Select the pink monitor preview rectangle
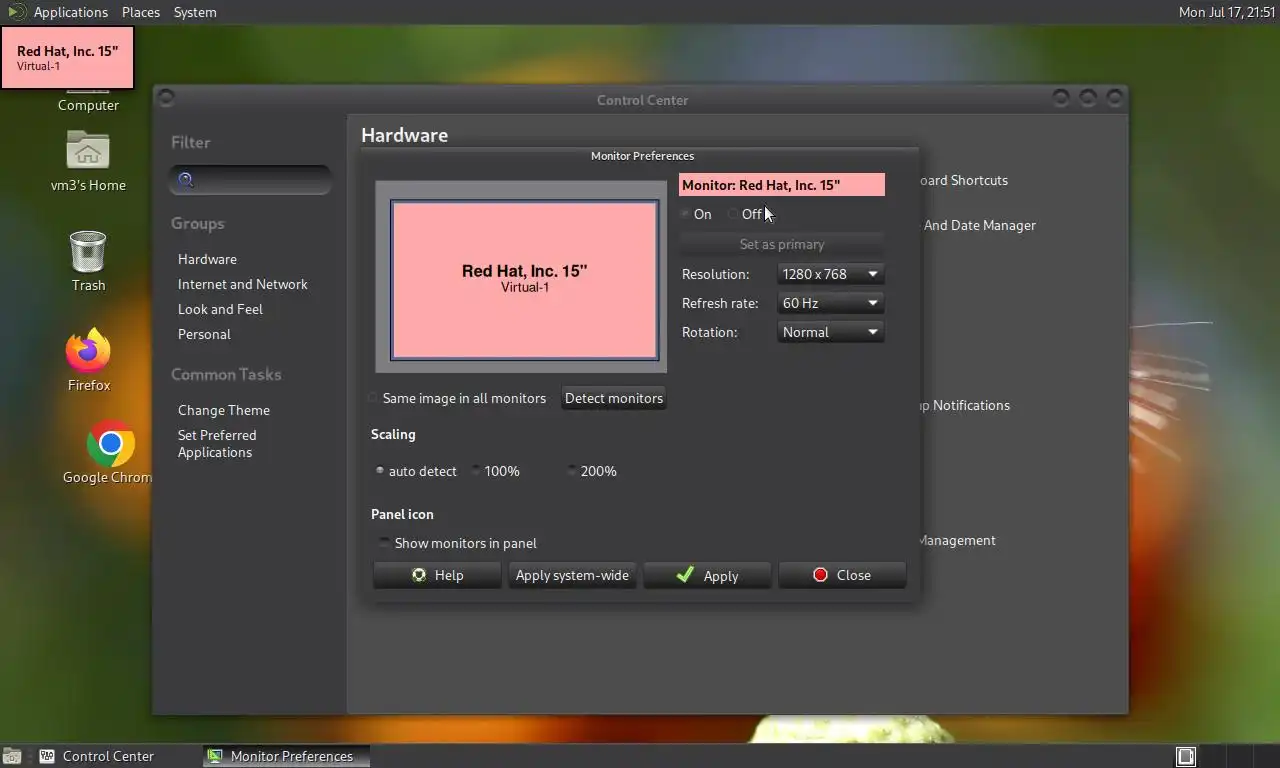1280x768 pixels. [x=524, y=280]
